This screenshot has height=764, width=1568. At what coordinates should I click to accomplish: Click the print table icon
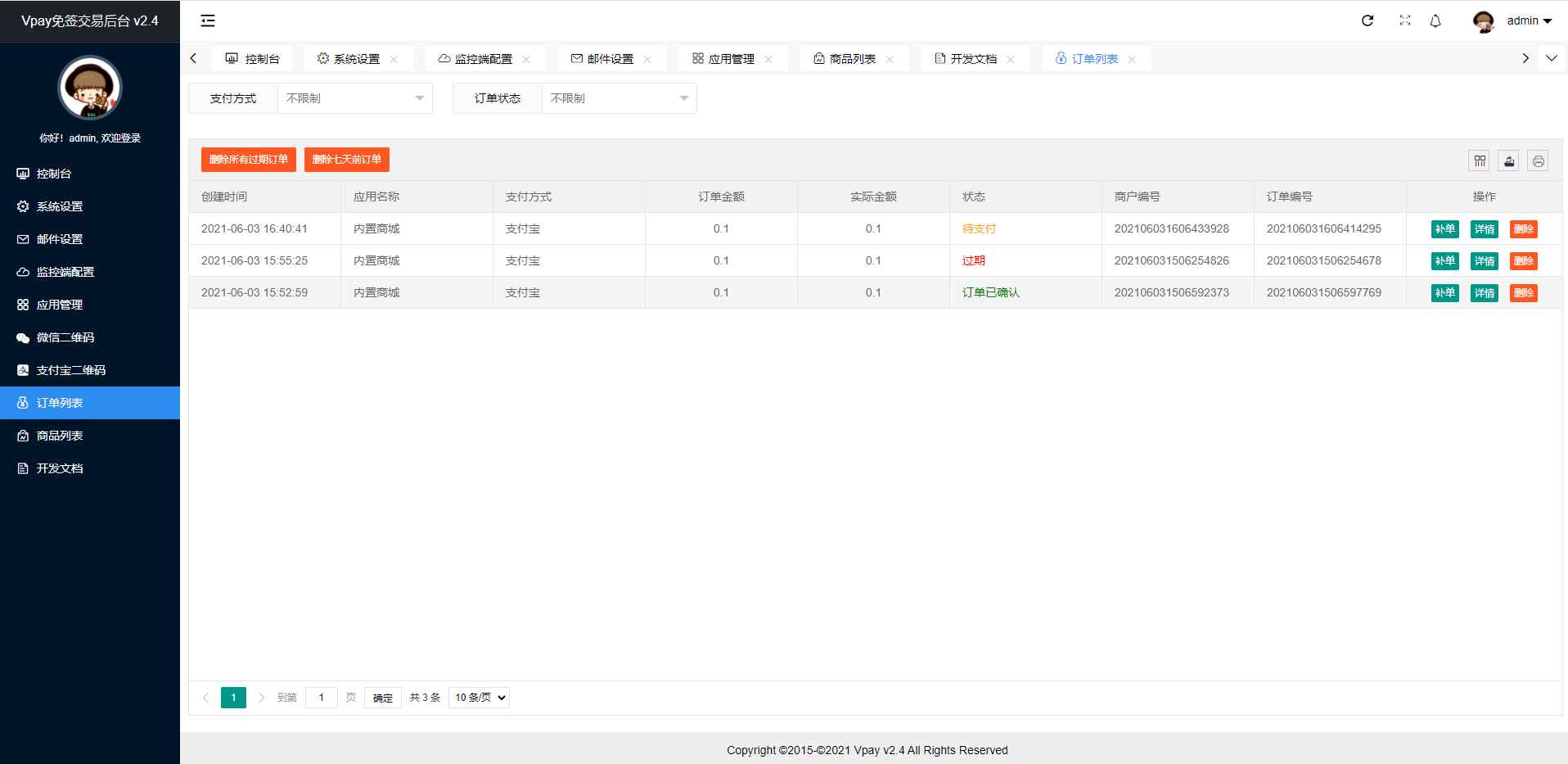pos(1538,160)
